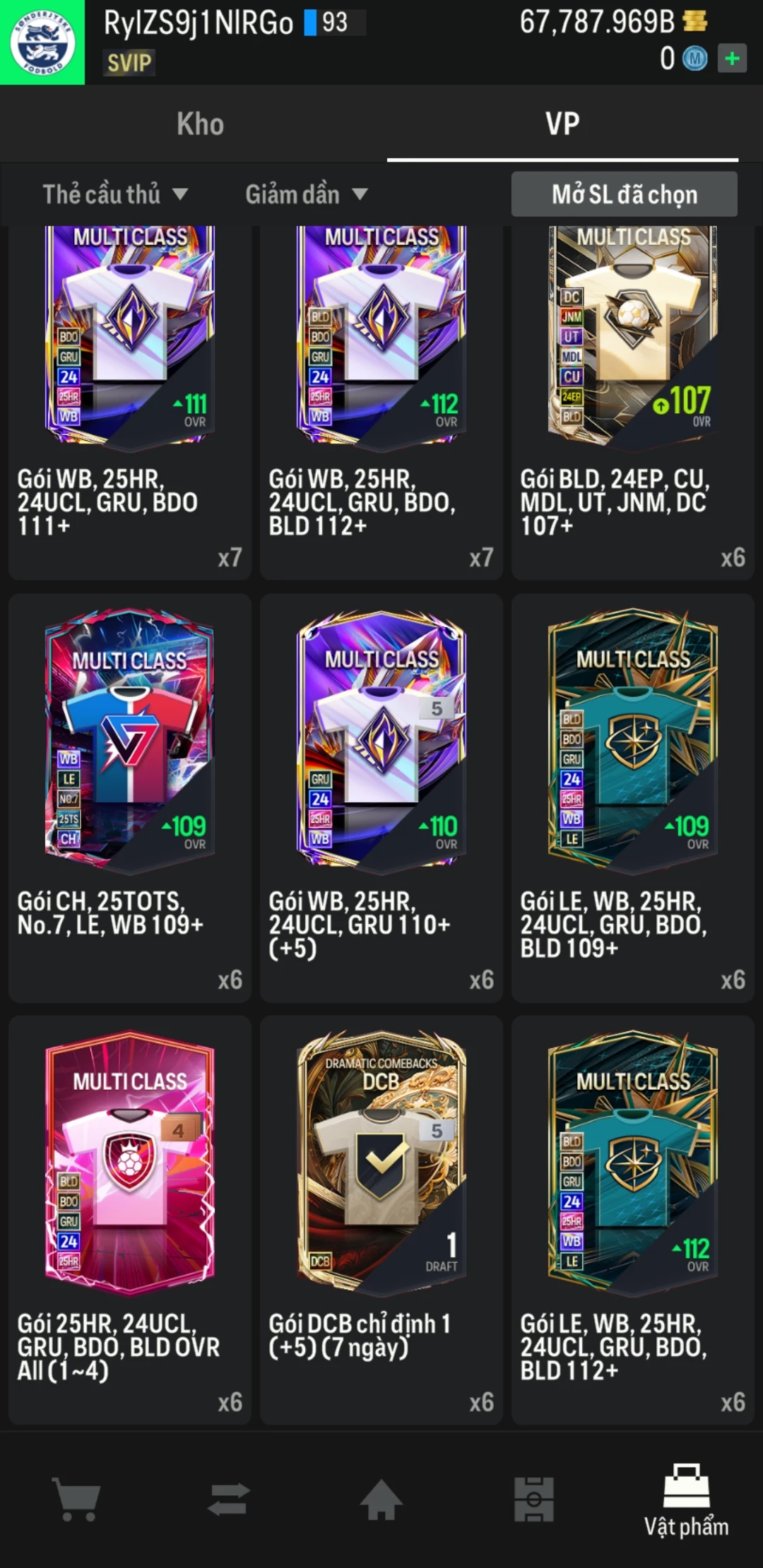Expand the Thẻ cầu thủ dropdown
The height and width of the screenshot is (1568, 763).
tap(115, 194)
